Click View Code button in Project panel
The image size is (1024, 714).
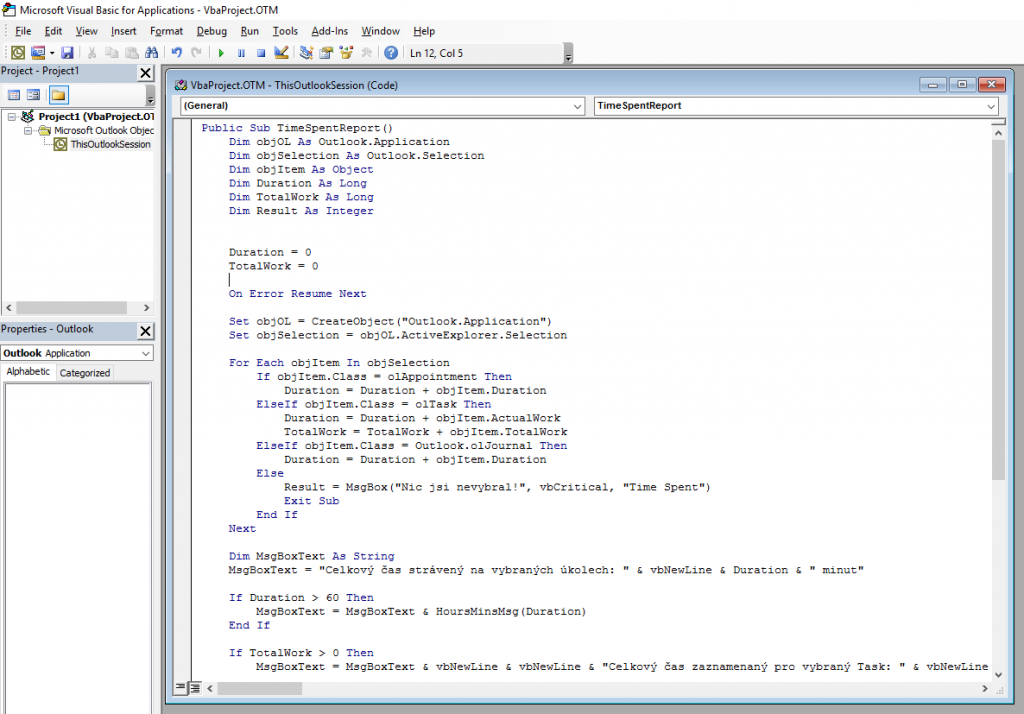click(15, 95)
